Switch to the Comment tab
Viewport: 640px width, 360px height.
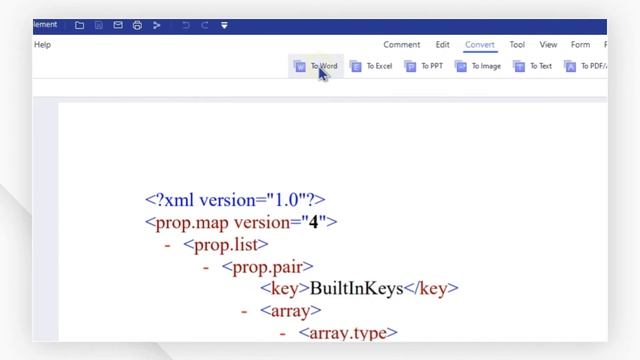click(x=402, y=45)
